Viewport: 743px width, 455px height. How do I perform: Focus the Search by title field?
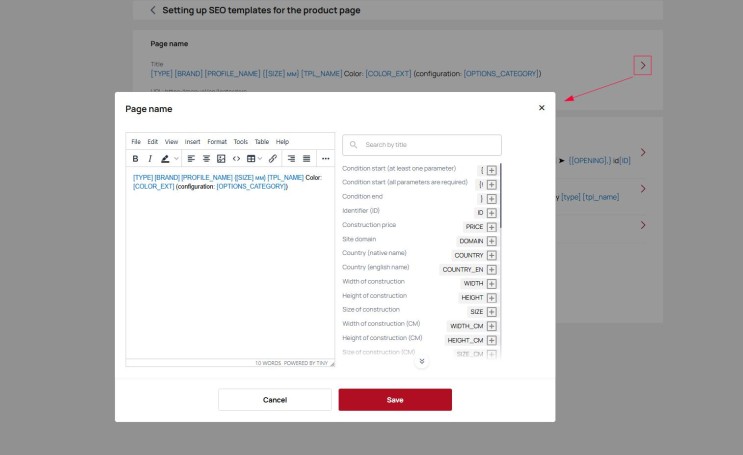pyautogui.click(x=430, y=145)
